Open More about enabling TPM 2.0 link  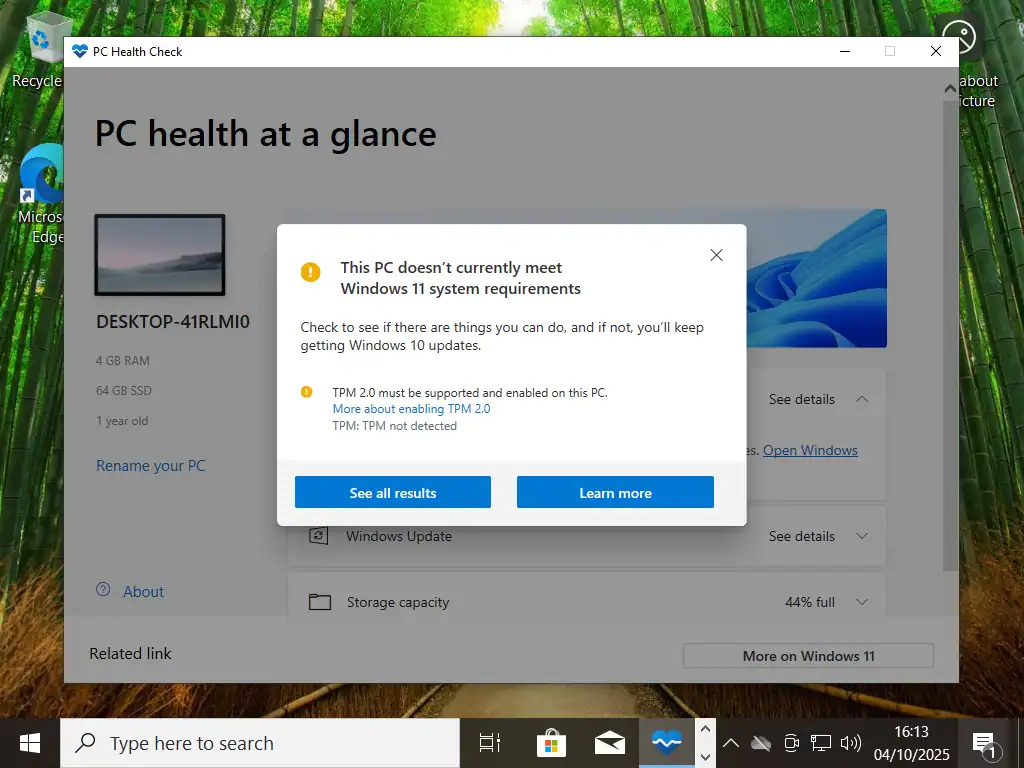pos(411,409)
